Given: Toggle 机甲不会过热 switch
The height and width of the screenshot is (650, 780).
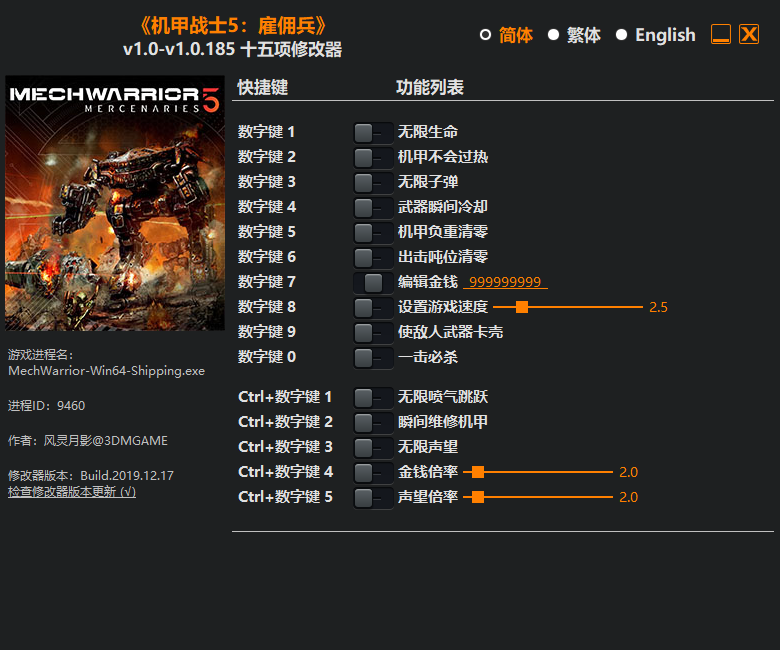Looking at the screenshot, I should click(x=373, y=158).
